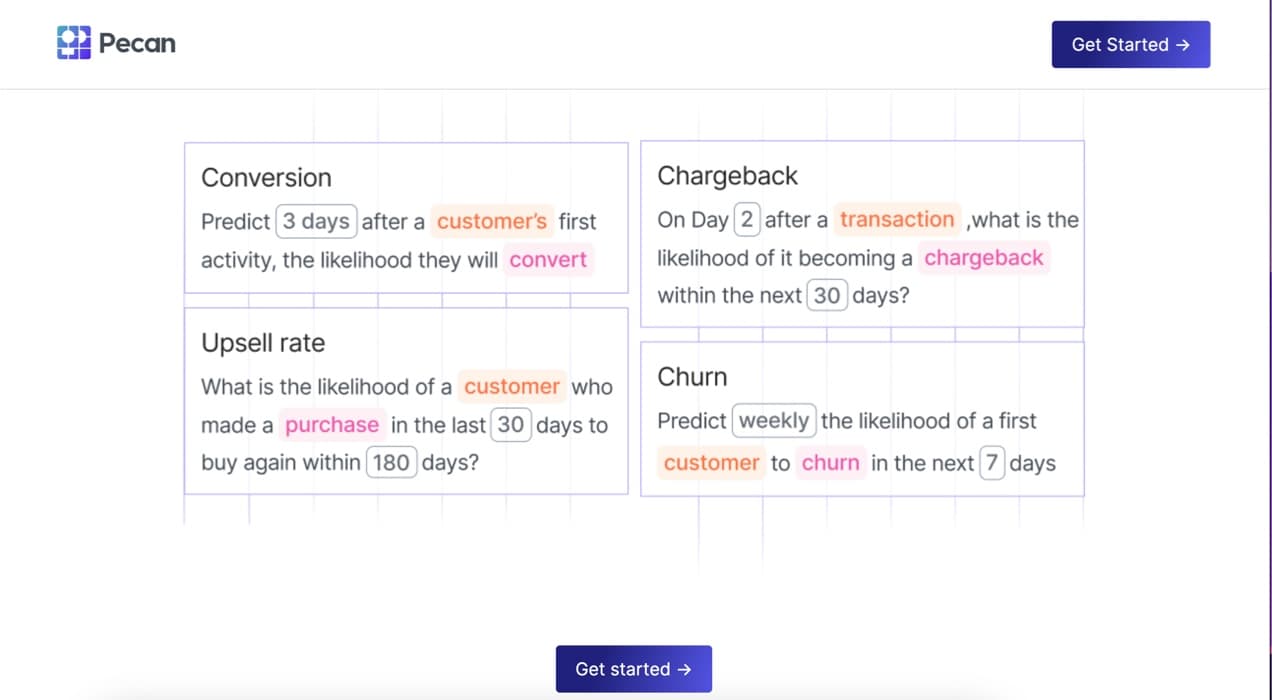Click the pink 'purchase' tag
The image size is (1272, 700).
[332, 424]
